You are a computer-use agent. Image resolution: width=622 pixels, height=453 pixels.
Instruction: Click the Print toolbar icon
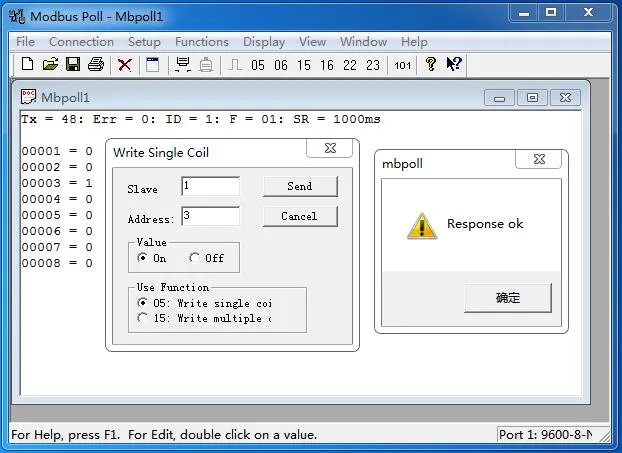pyautogui.click(x=96, y=64)
